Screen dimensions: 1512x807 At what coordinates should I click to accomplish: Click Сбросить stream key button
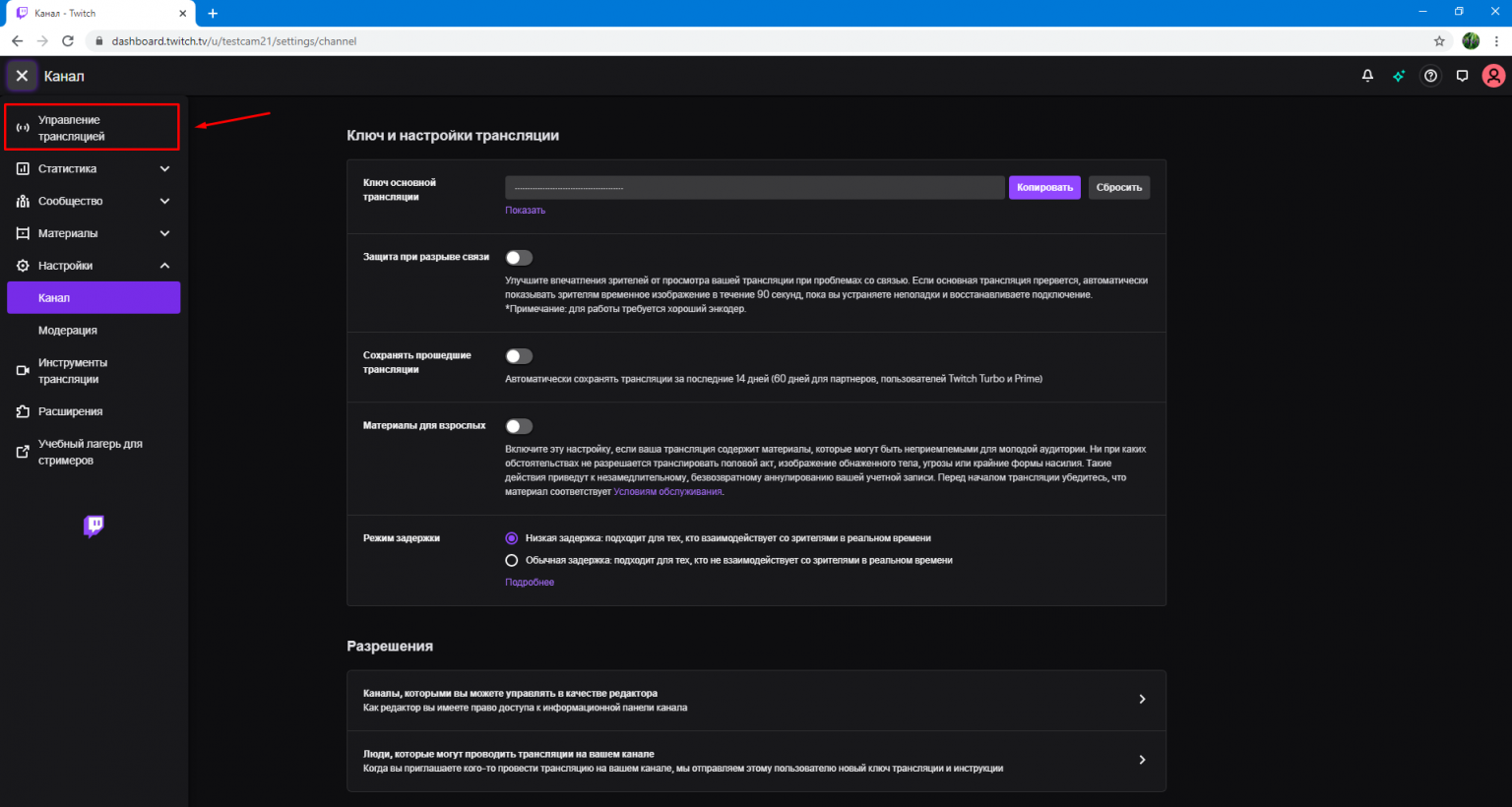click(x=1119, y=187)
